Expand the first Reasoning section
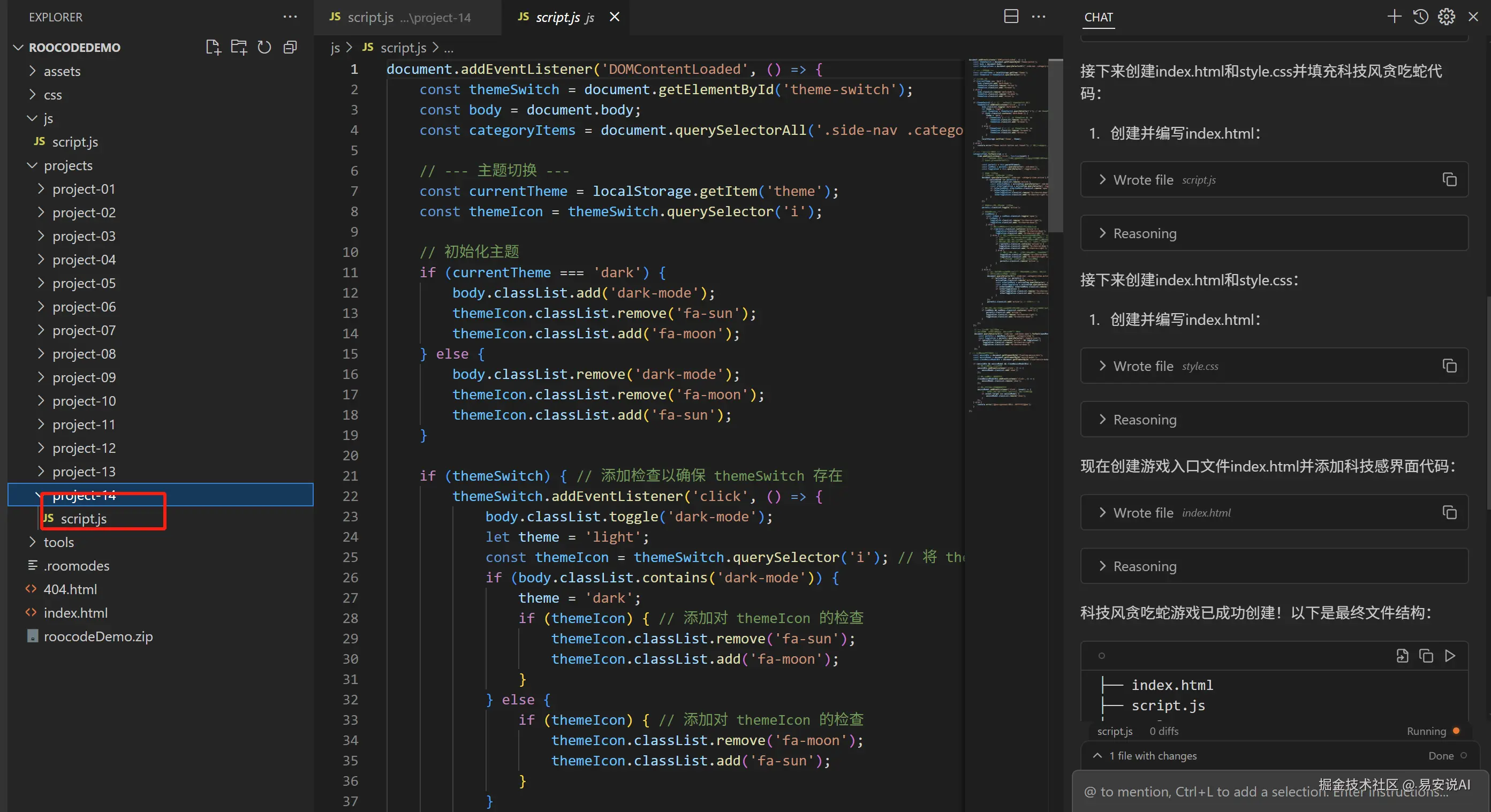The image size is (1491, 812). pyautogui.click(x=1145, y=233)
